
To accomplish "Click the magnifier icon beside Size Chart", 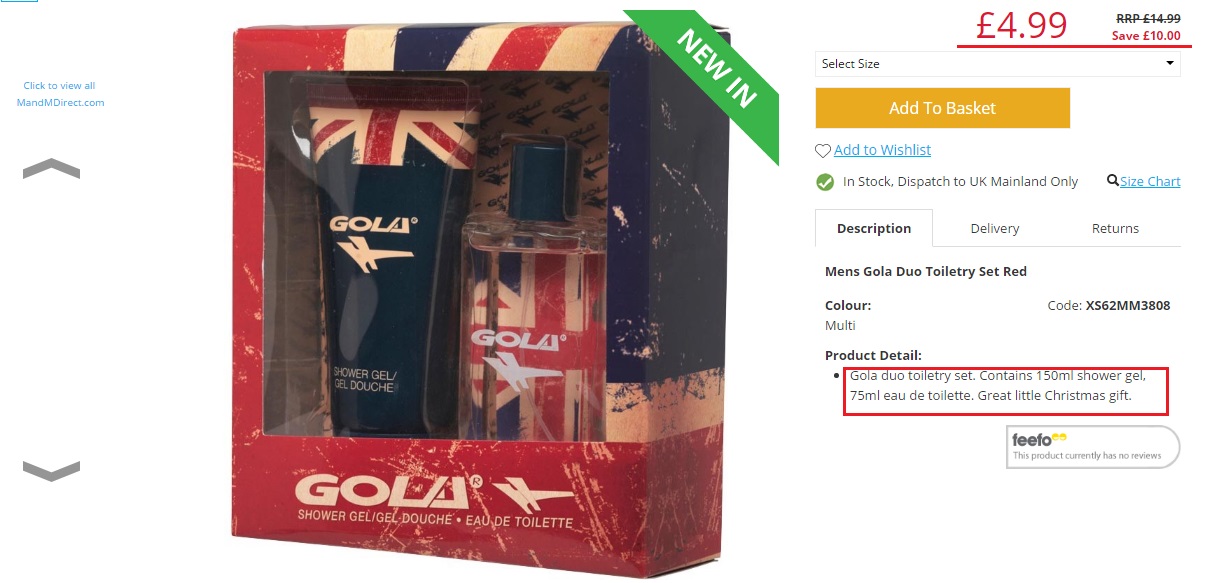I will coord(1113,181).
